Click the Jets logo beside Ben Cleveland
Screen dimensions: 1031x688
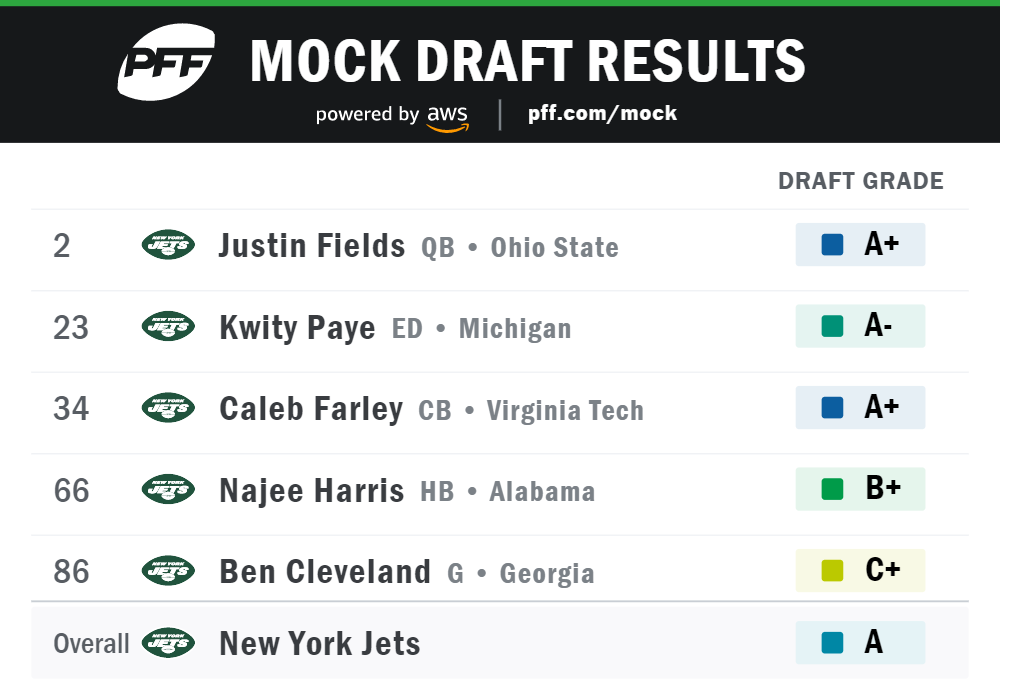[168, 571]
